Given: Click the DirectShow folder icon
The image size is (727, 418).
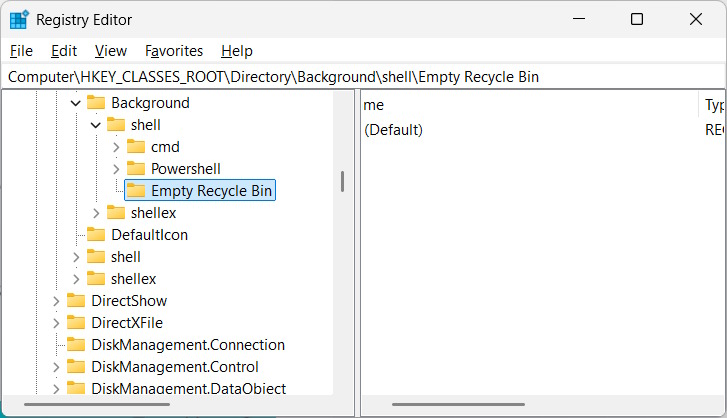Looking at the screenshot, I should click(76, 301).
